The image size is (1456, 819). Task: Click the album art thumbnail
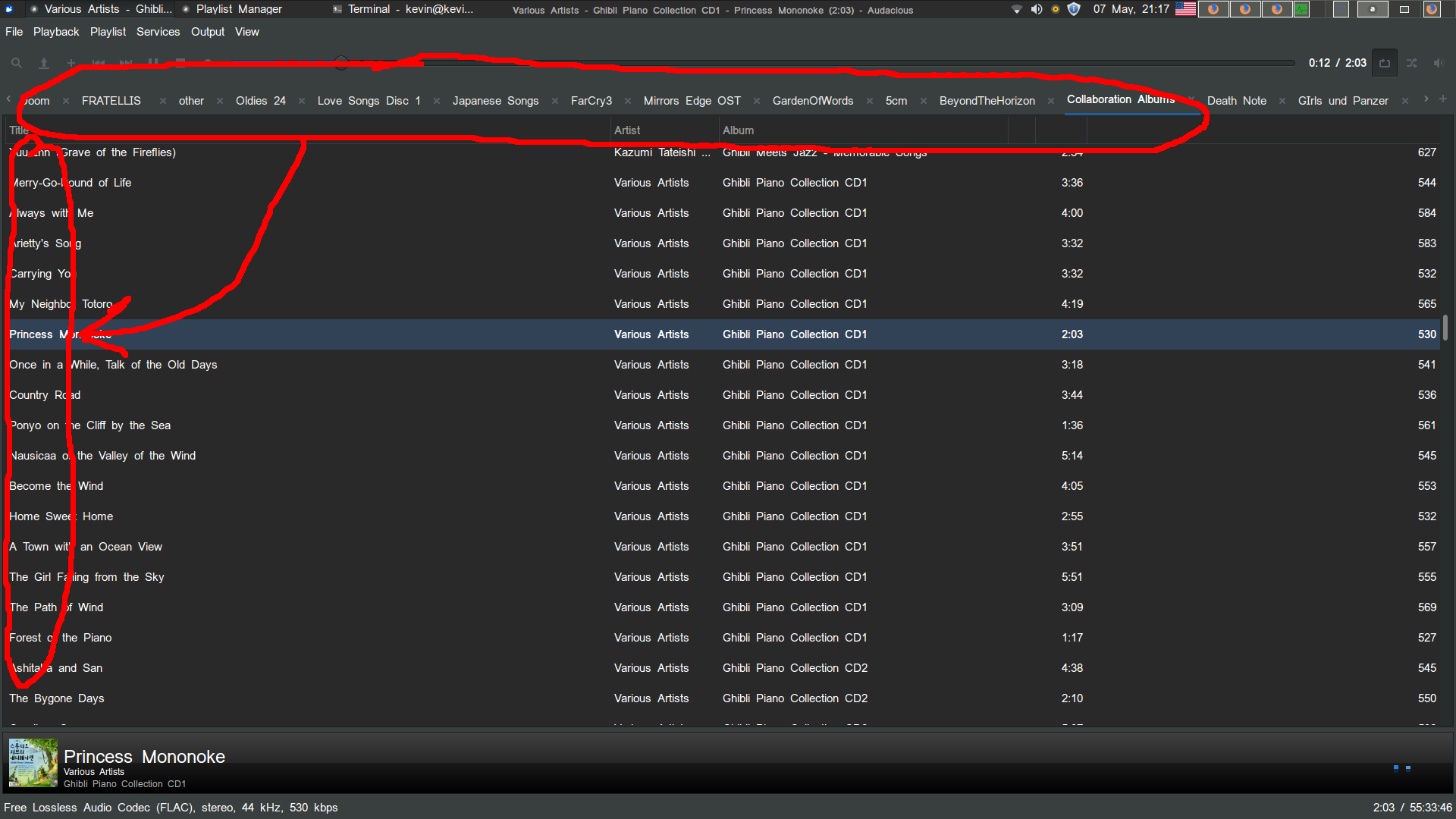[x=33, y=763]
